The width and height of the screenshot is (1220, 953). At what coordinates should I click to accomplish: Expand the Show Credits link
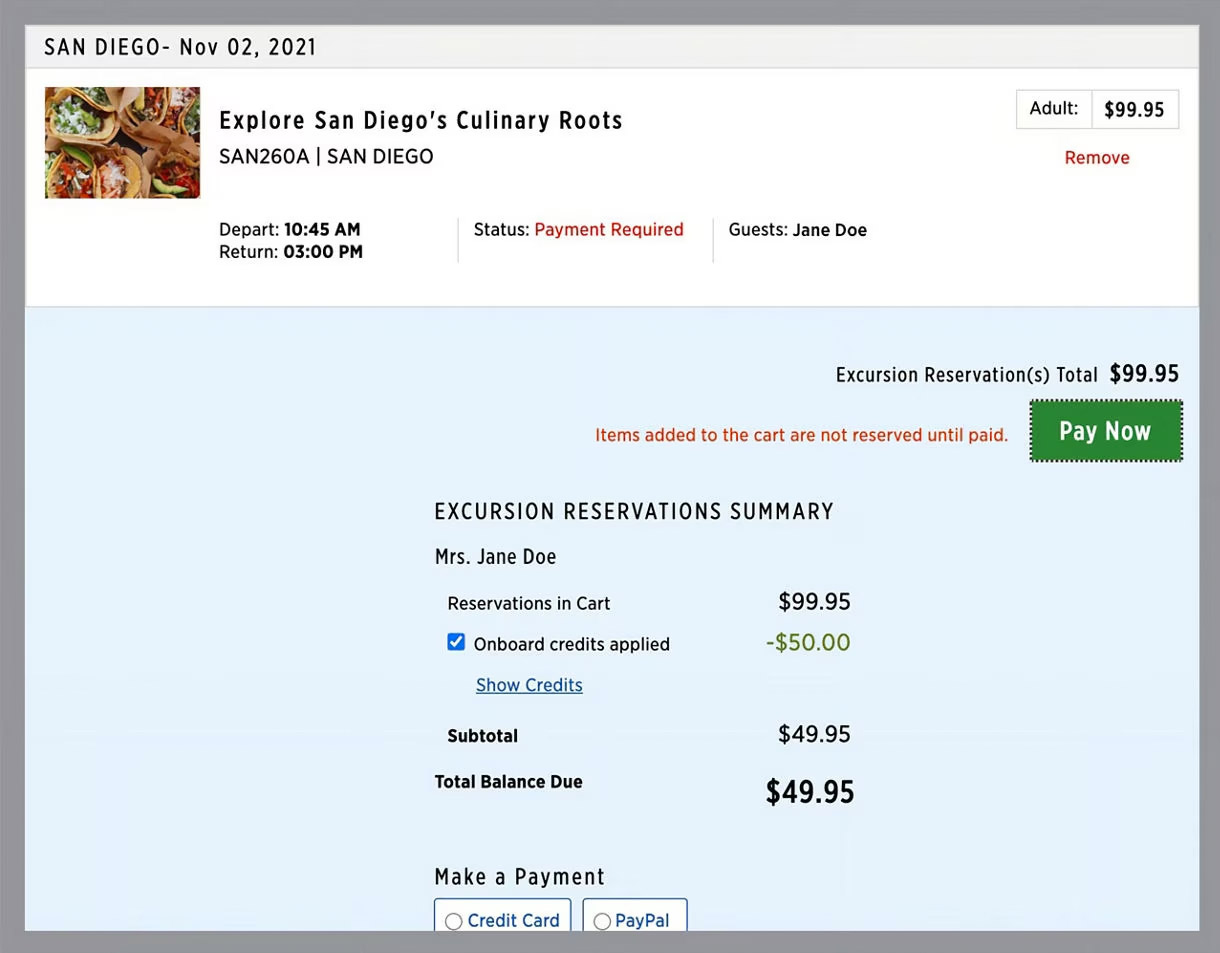[x=529, y=685]
